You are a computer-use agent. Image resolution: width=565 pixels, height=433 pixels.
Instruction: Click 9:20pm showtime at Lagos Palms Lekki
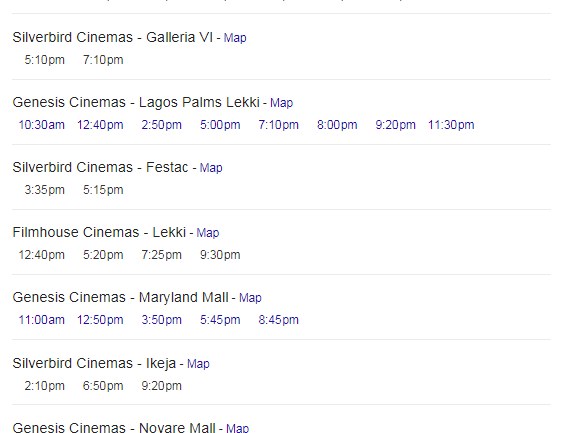coord(395,125)
